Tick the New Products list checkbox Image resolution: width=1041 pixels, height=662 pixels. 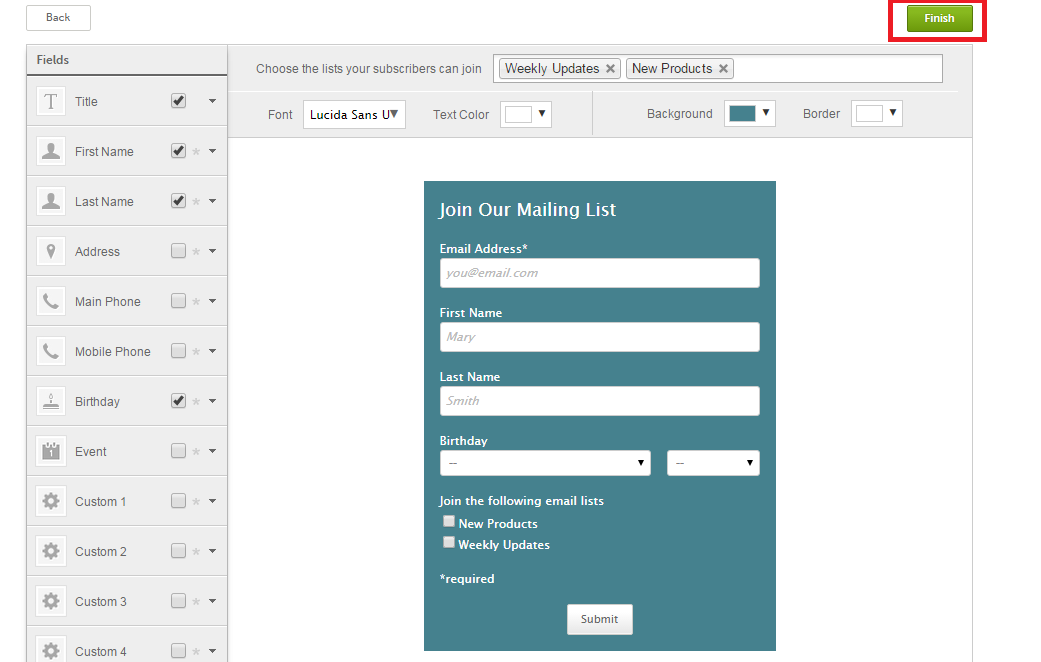(449, 522)
